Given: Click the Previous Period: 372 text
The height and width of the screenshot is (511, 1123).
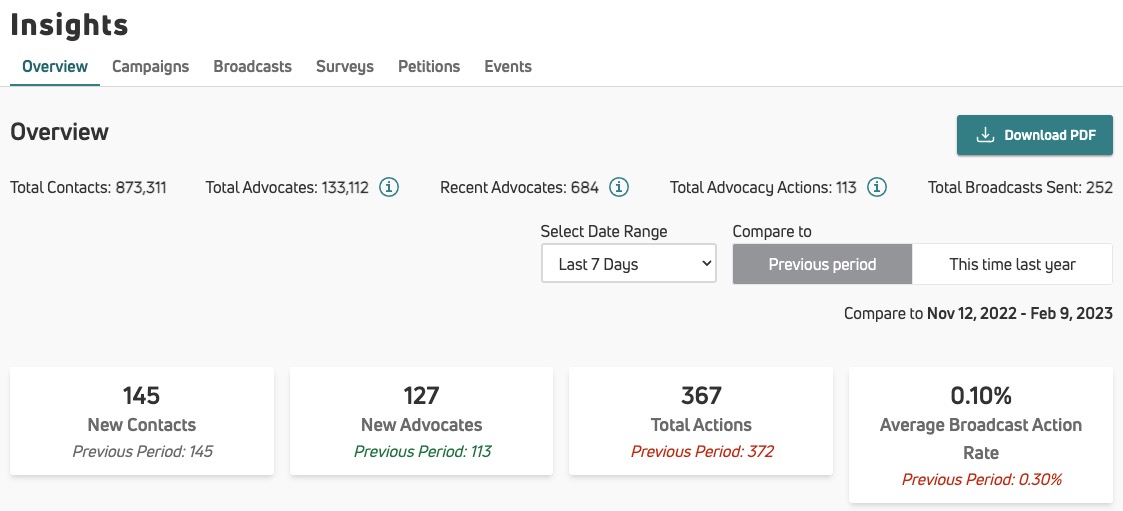Looking at the screenshot, I should coord(703,452).
